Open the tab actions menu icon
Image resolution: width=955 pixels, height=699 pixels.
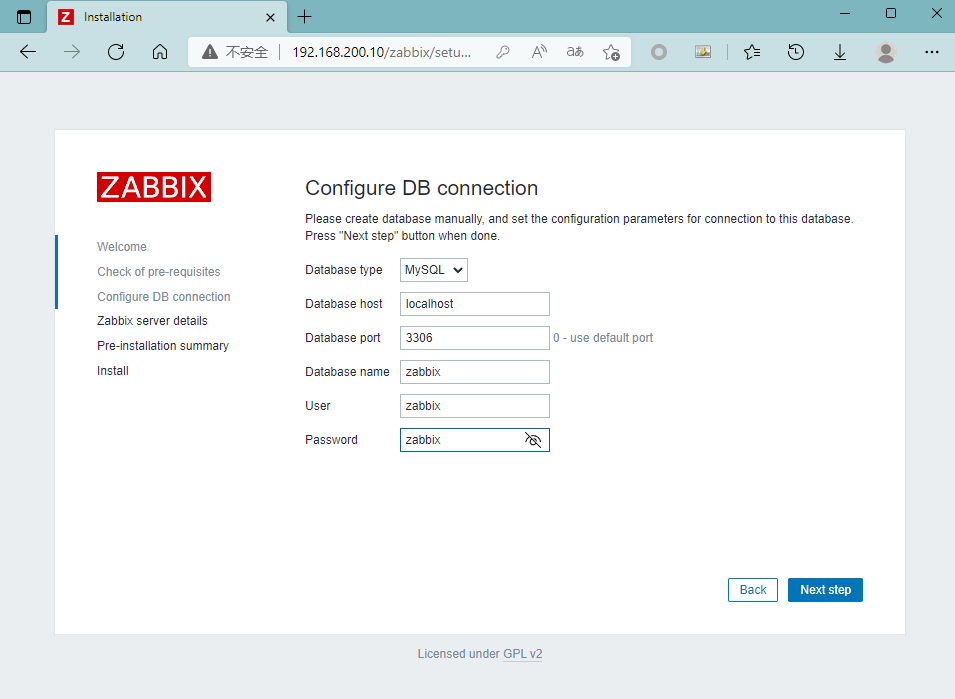click(24, 17)
